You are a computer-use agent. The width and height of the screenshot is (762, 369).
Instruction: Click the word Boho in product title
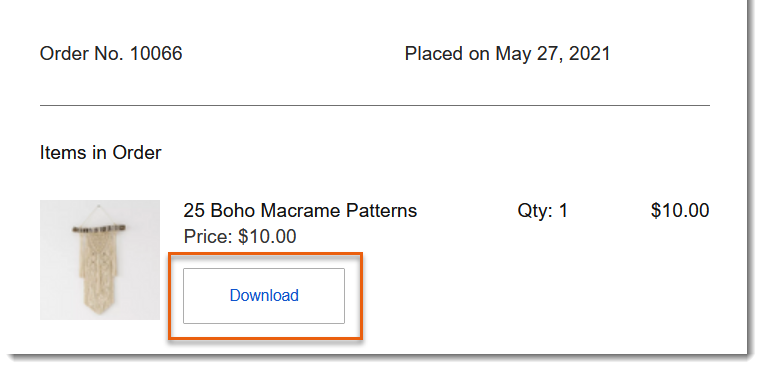point(233,211)
